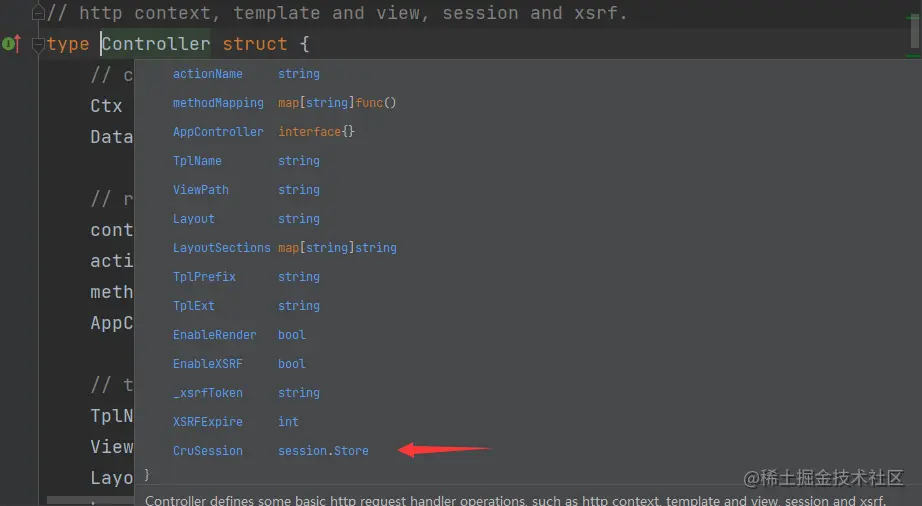922x506 pixels.
Task: Select AppController entry in struct popup
Action: coord(218,132)
